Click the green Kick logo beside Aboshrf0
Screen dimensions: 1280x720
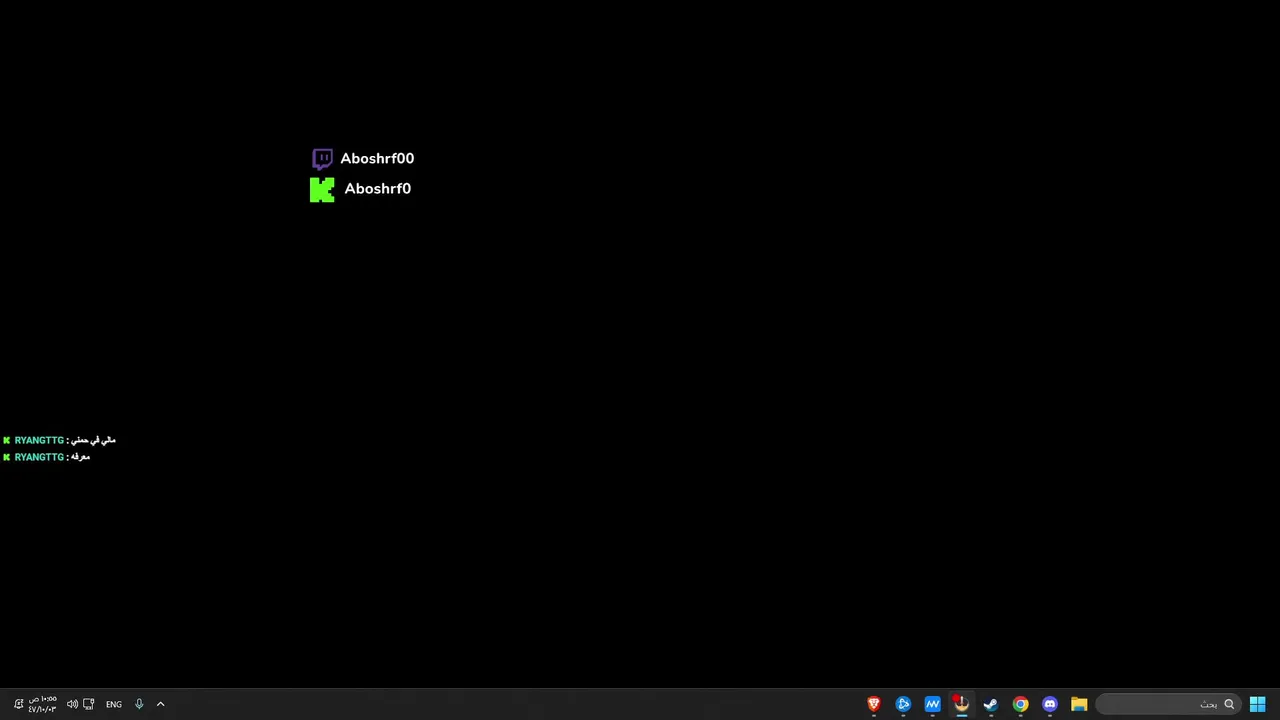[322, 189]
